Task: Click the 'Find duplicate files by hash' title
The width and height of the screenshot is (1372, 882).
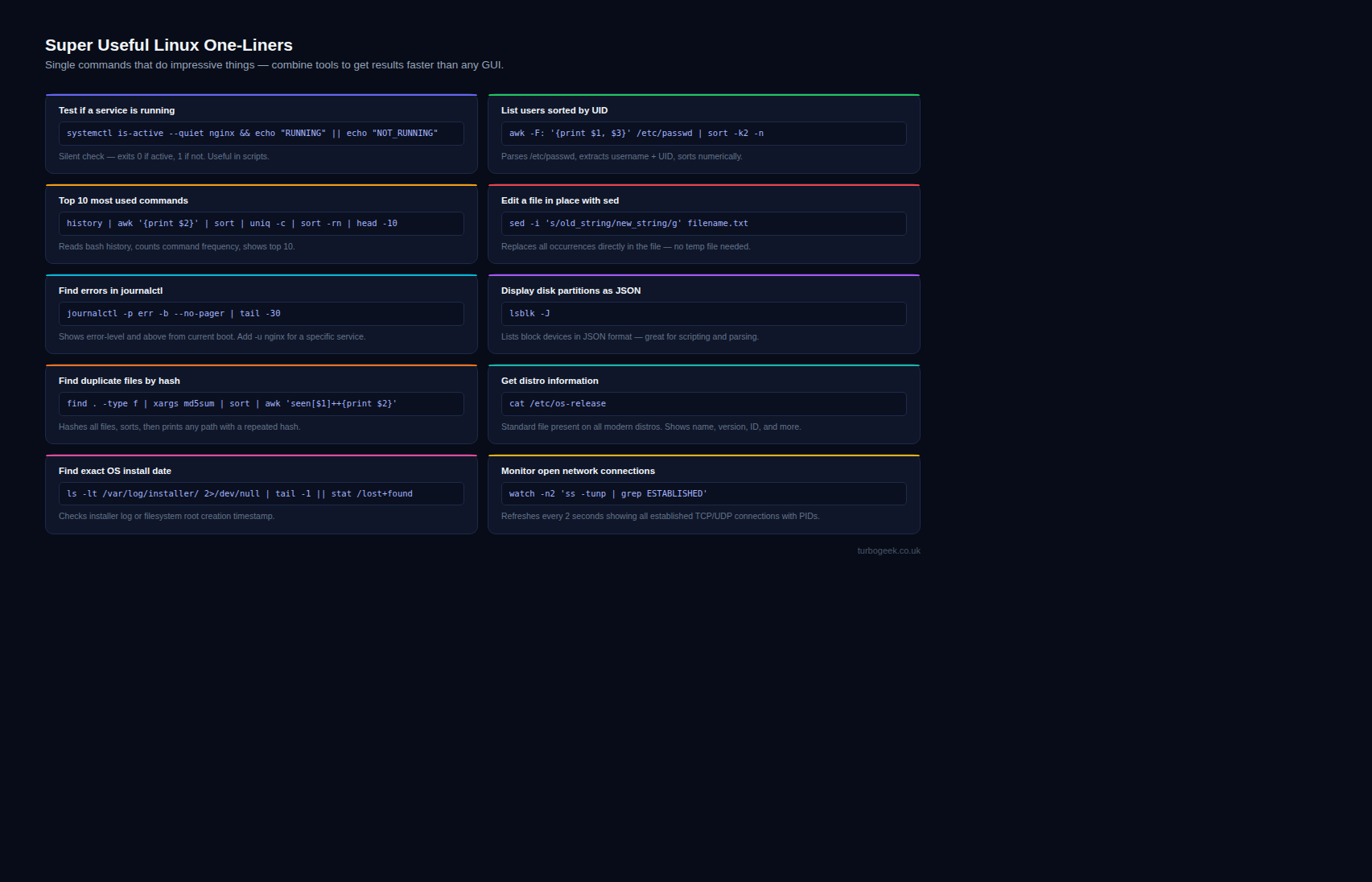Action: (119, 381)
